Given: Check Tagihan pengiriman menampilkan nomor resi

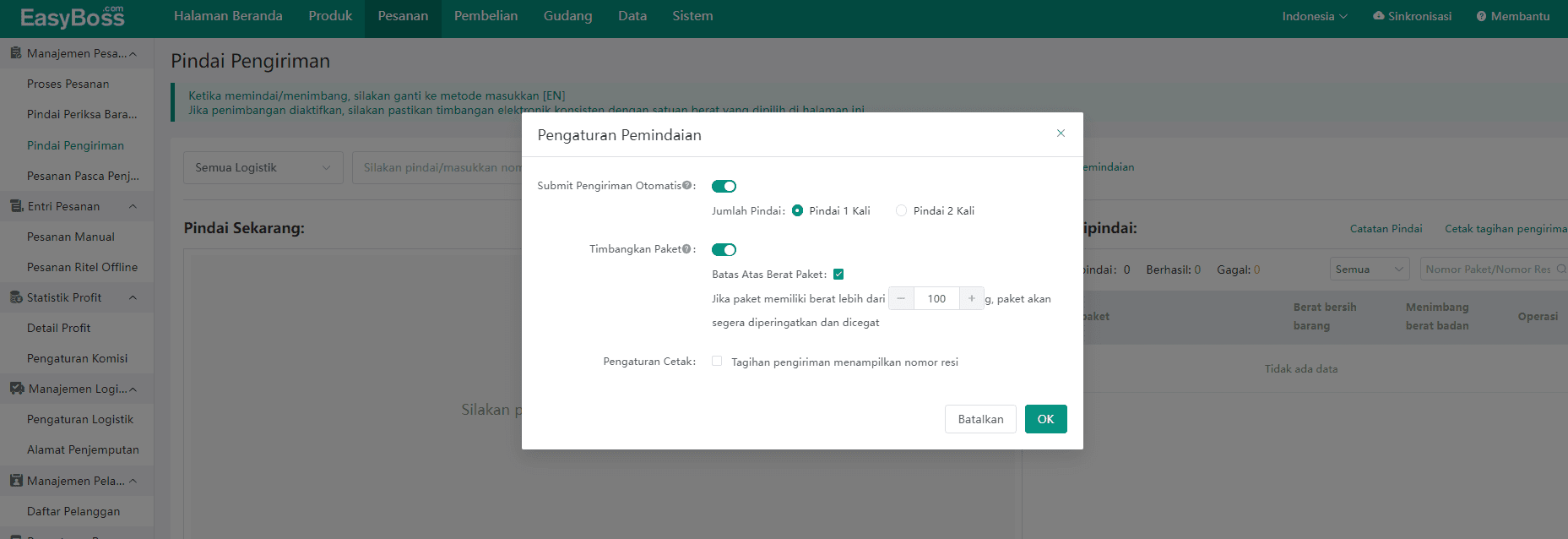Looking at the screenshot, I should tap(717, 362).
